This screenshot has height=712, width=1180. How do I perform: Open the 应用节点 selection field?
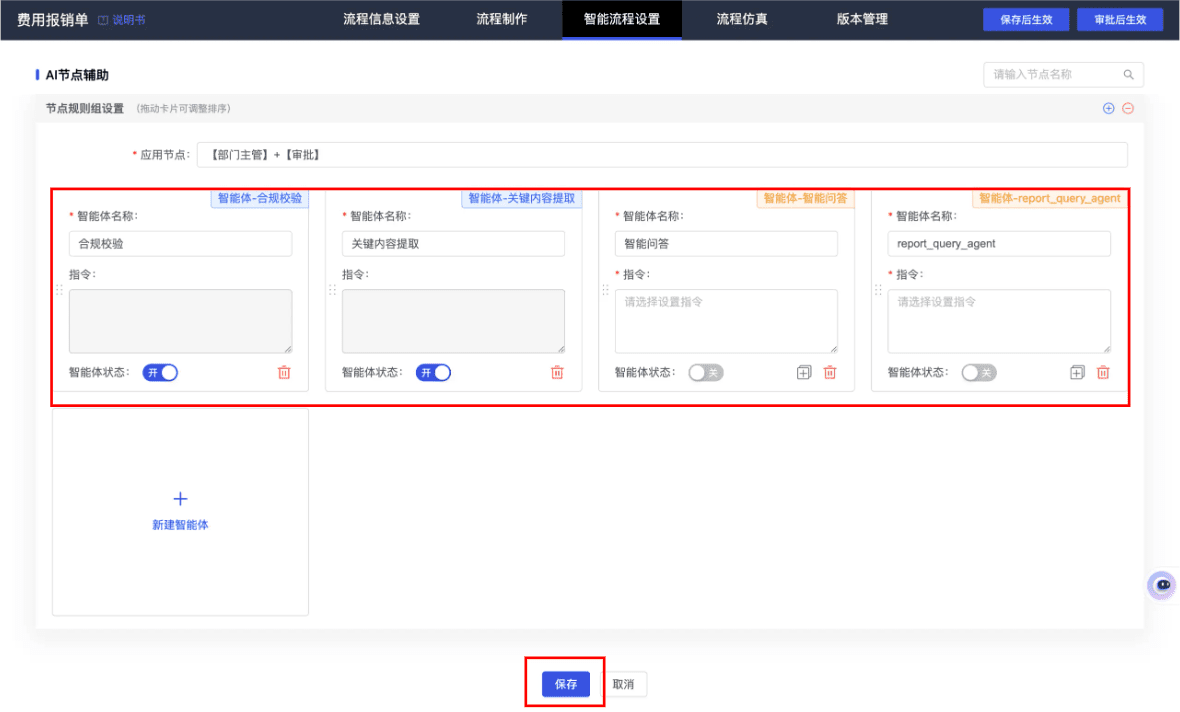(x=662, y=155)
